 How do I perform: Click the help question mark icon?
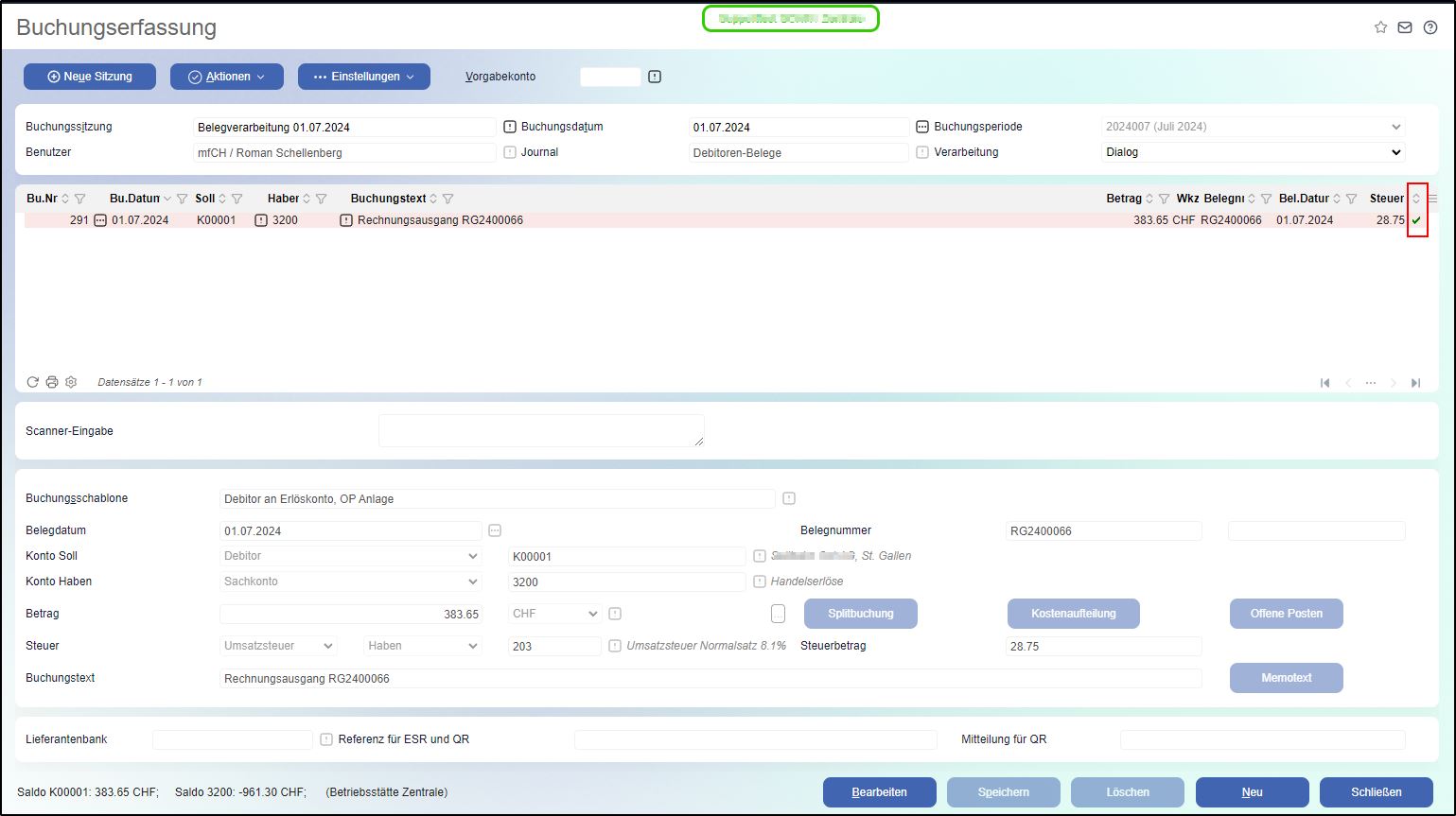(x=1430, y=27)
